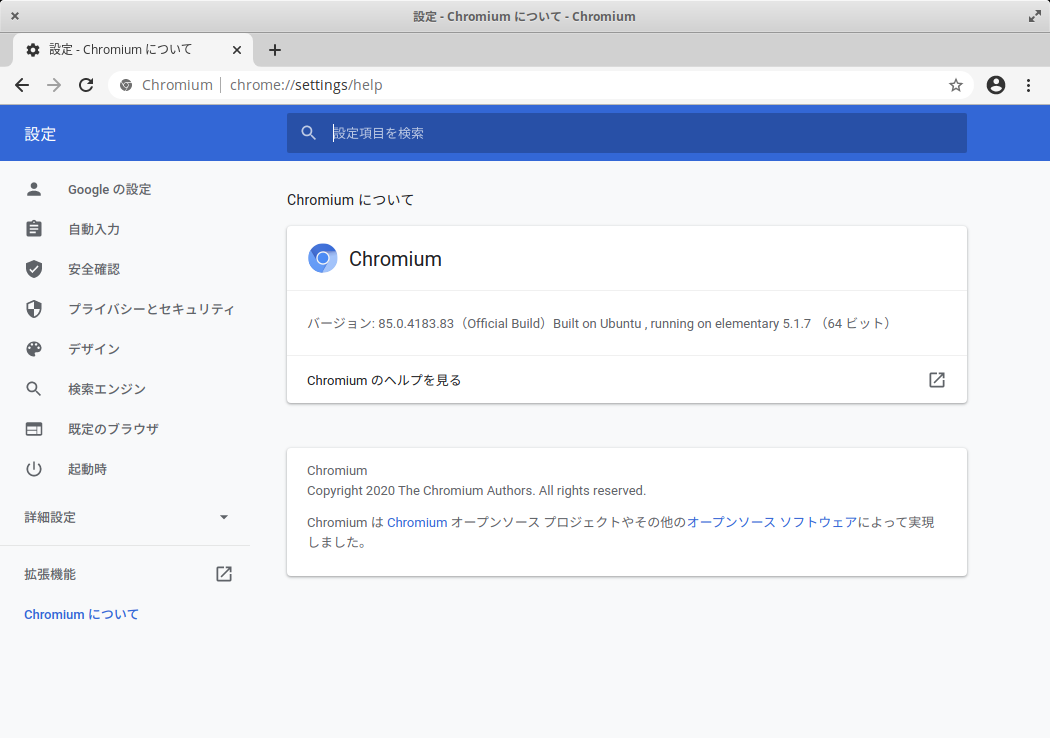Click the browser icon beside 既定のブラウザ
Image resolution: width=1050 pixels, height=738 pixels.
point(34,429)
